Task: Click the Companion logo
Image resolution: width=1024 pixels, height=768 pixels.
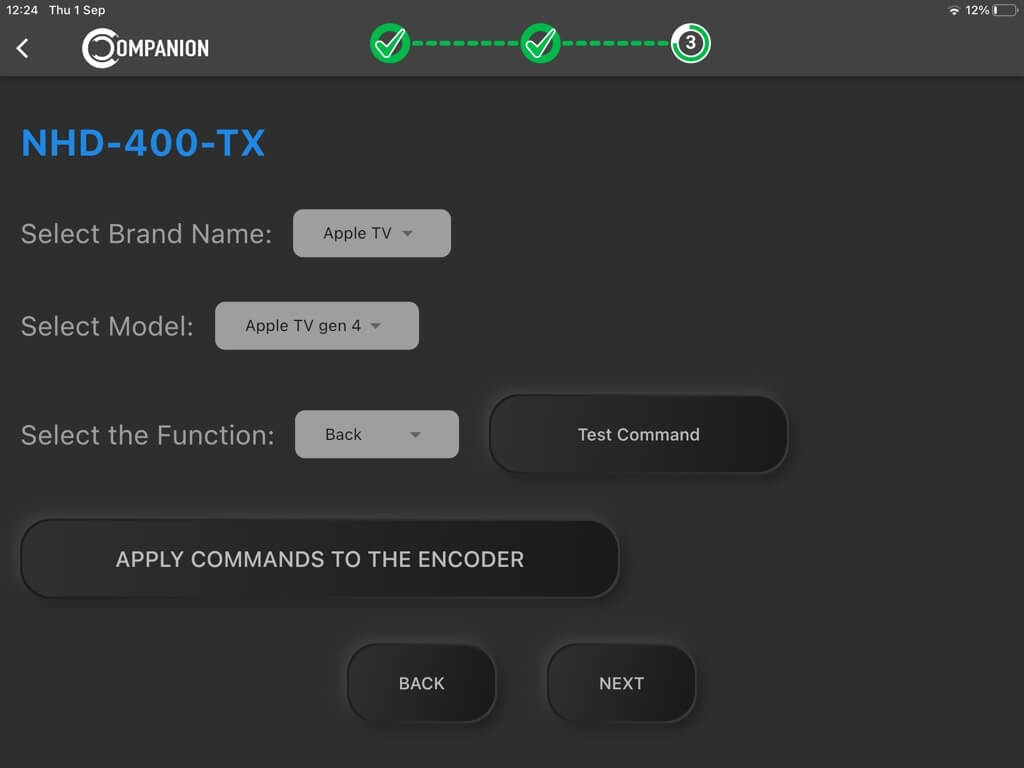Action: click(144, 47)
